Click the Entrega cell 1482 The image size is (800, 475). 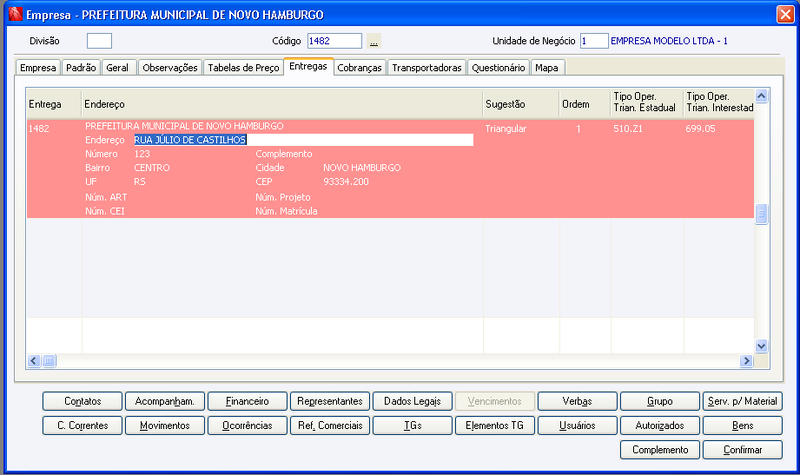pyautogui.click(x=39, y=129)
